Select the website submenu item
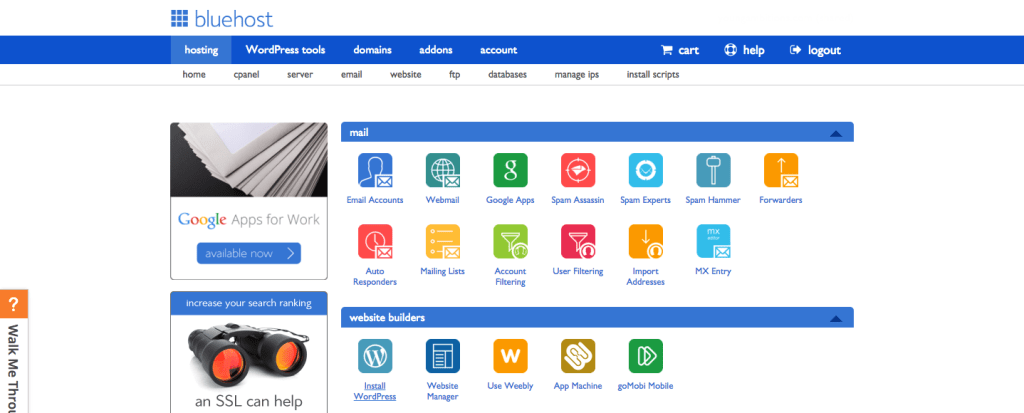The height and width of the screenshot is (413, 1024). click(x=406, y=74)
